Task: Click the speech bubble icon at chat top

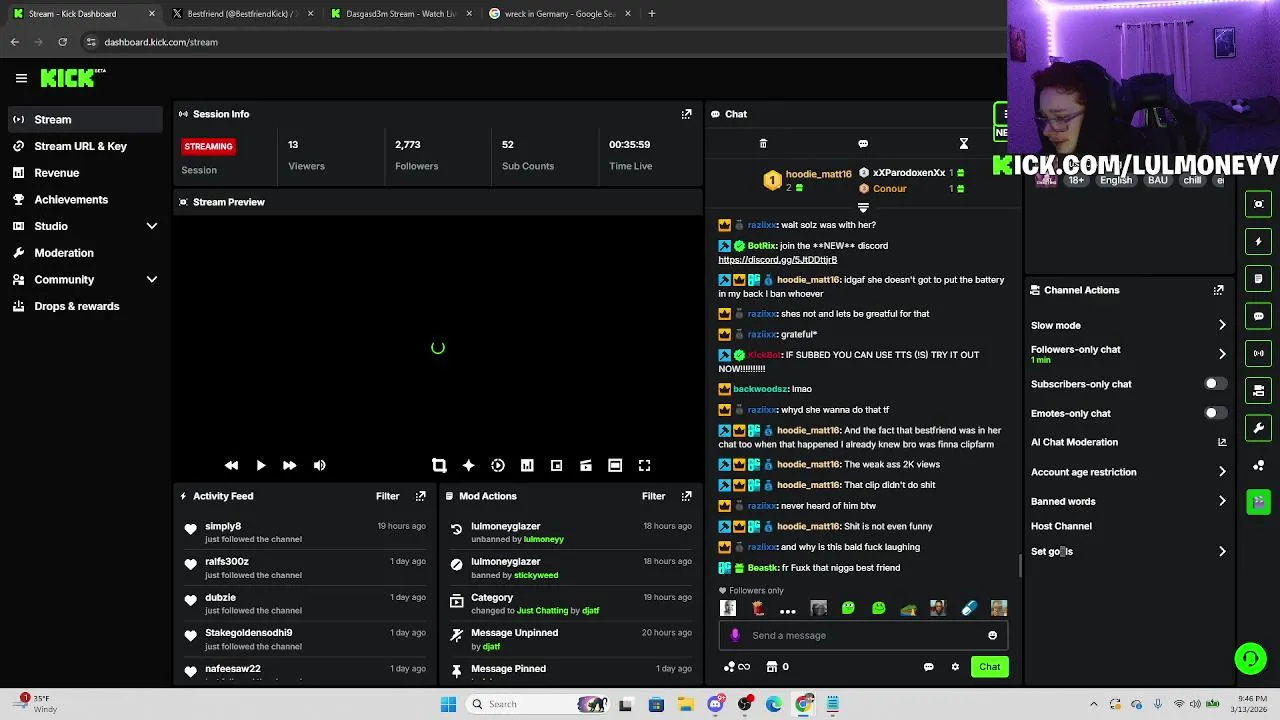Action: click(863, 144)
